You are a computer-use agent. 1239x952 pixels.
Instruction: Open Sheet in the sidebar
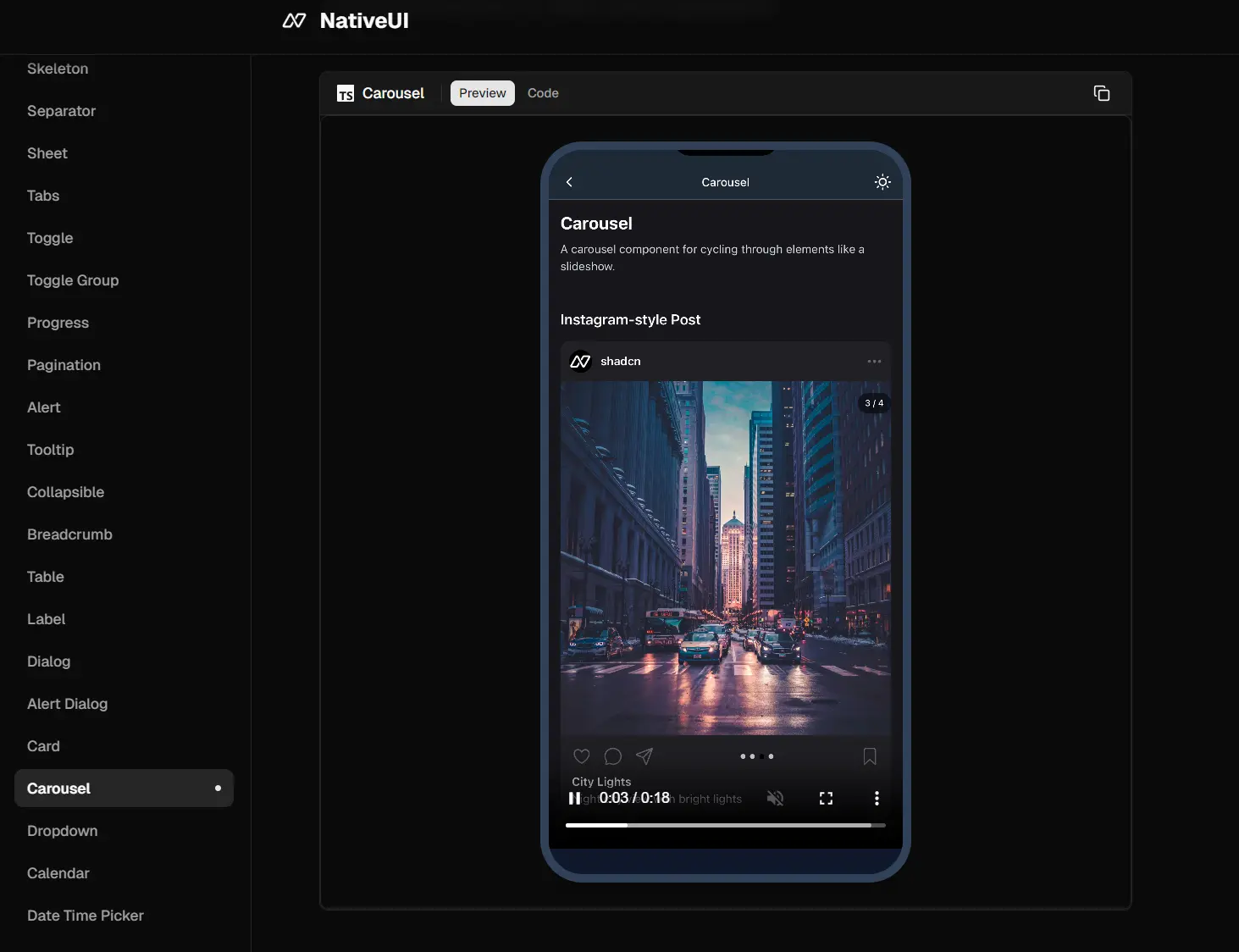pos(47,153)
